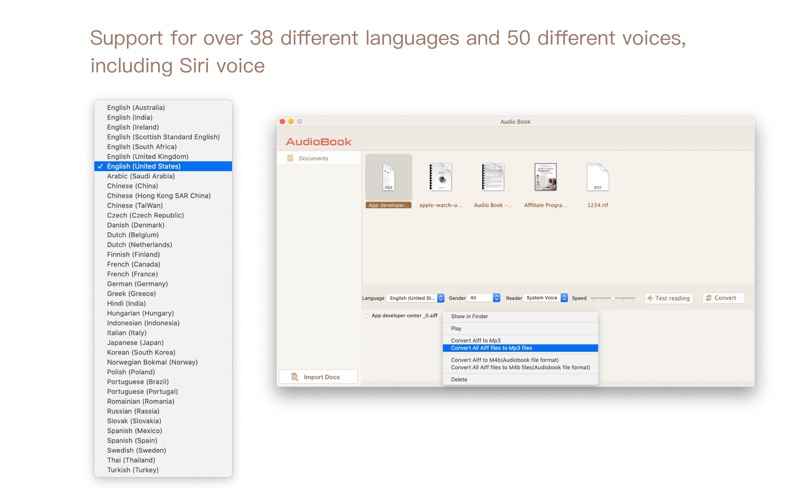Pick Portuguese (Portugal) language
800x500 pixels.
[163, 391]
